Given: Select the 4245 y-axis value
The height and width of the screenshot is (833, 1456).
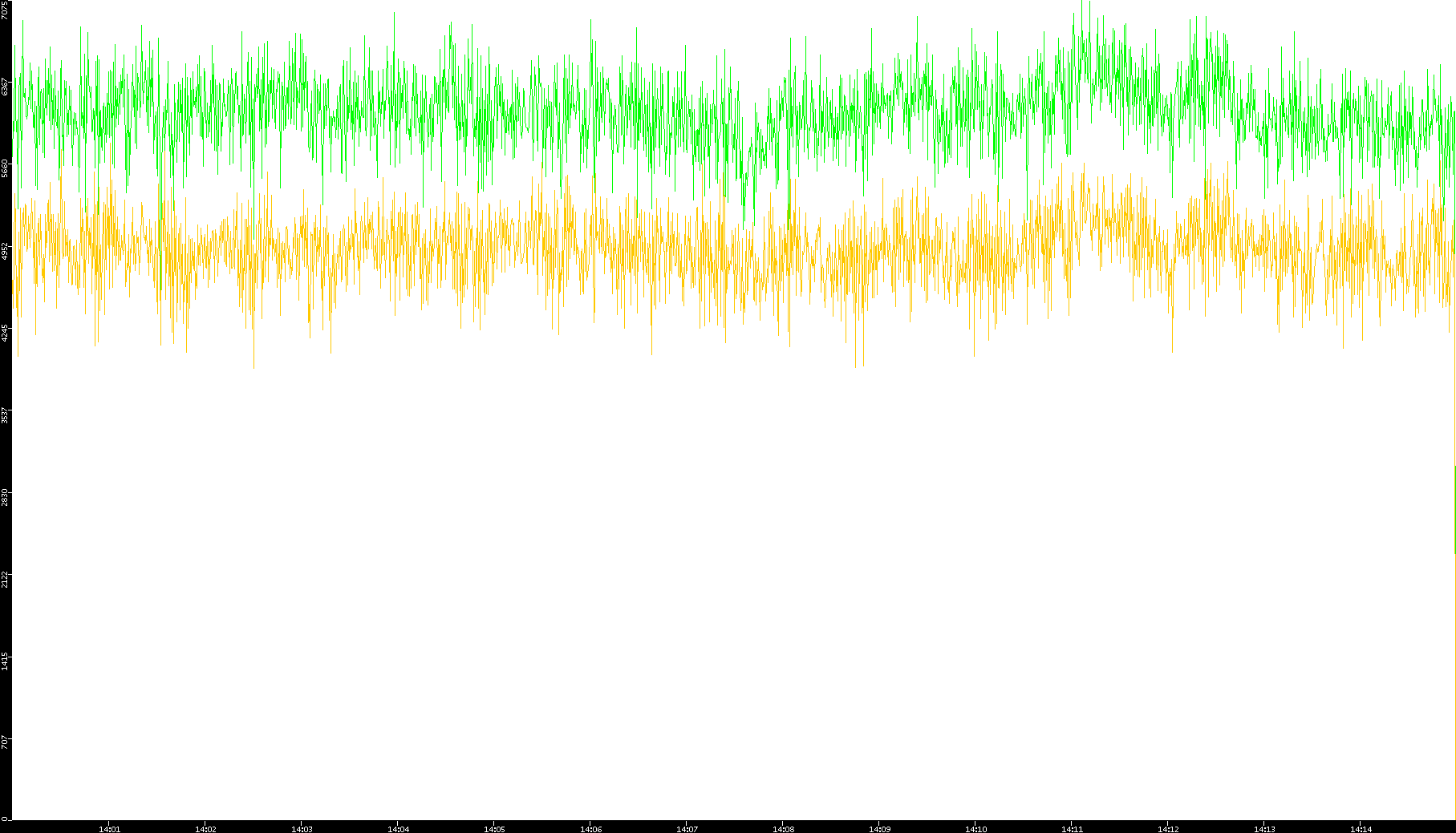Looking at the screenshot, I should click(x=6, y=332).
